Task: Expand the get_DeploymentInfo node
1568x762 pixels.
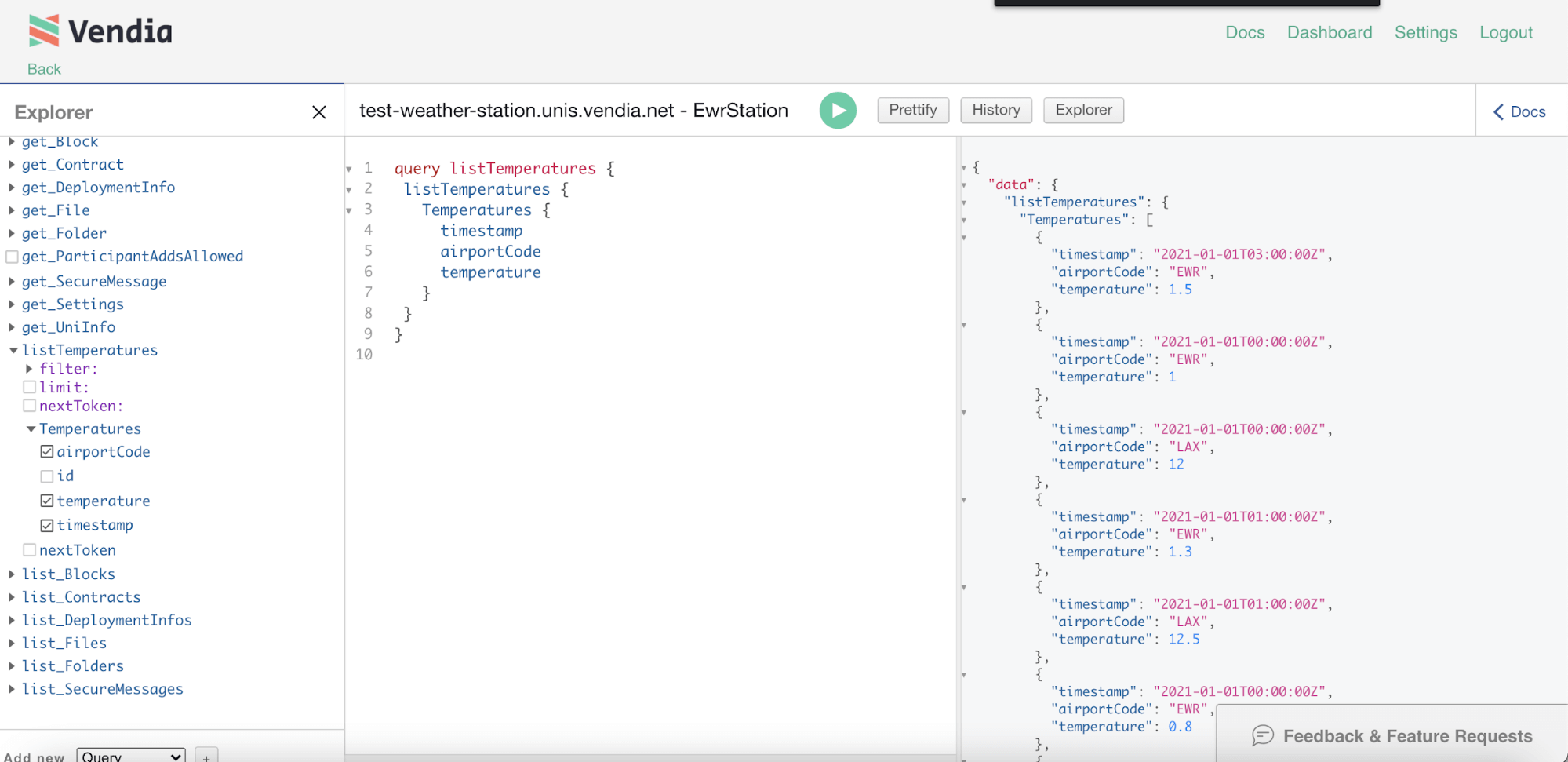Action: (12, 188)
